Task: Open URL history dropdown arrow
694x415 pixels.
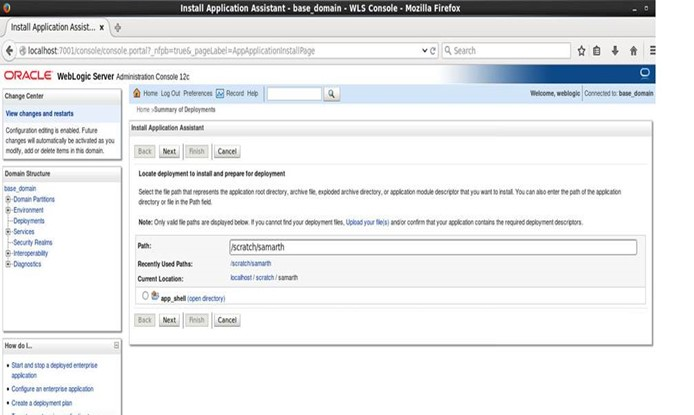Action: (424, 51)
